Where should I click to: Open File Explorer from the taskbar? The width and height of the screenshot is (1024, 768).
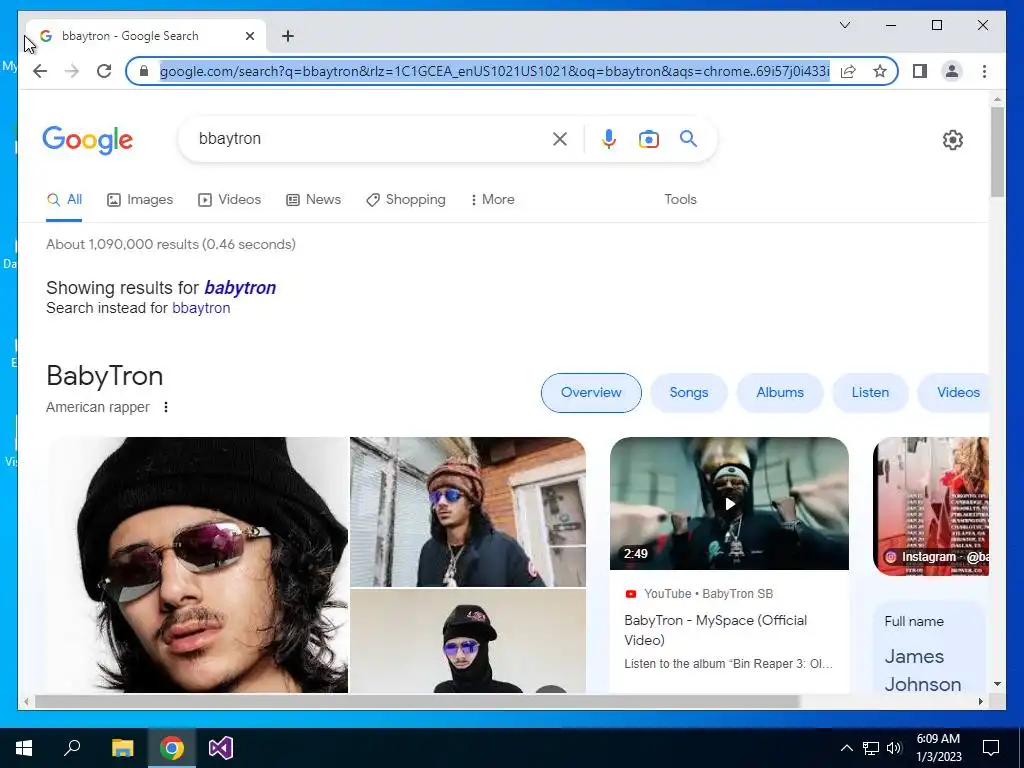point(122,748)
